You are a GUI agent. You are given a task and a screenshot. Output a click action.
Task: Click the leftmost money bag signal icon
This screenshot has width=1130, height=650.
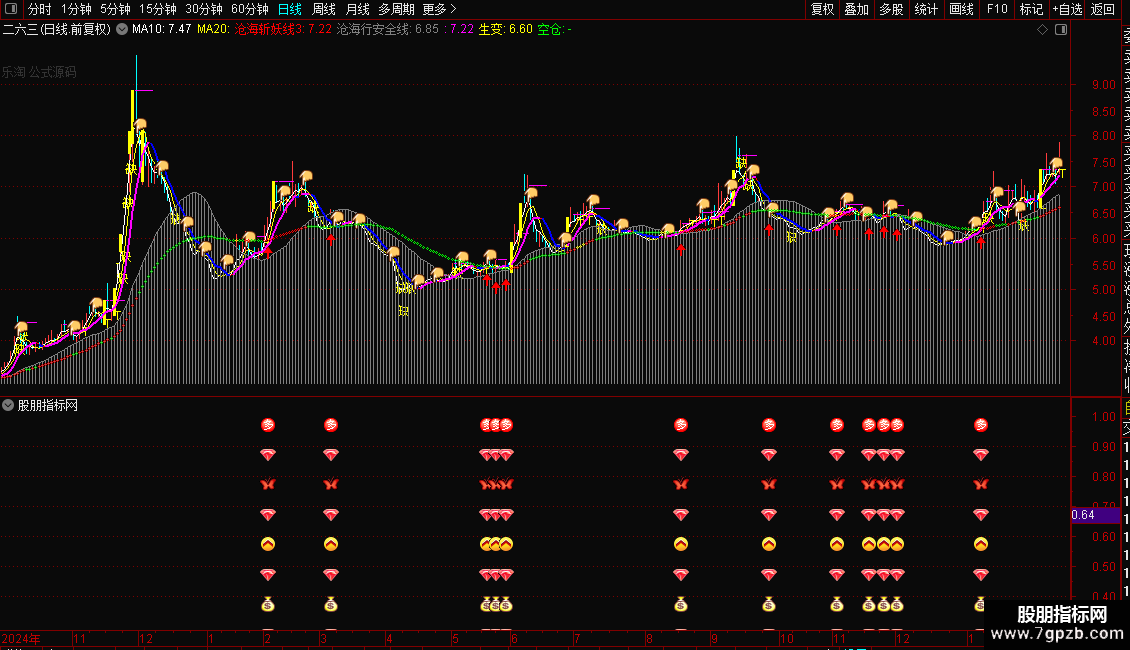coord(267,604)
